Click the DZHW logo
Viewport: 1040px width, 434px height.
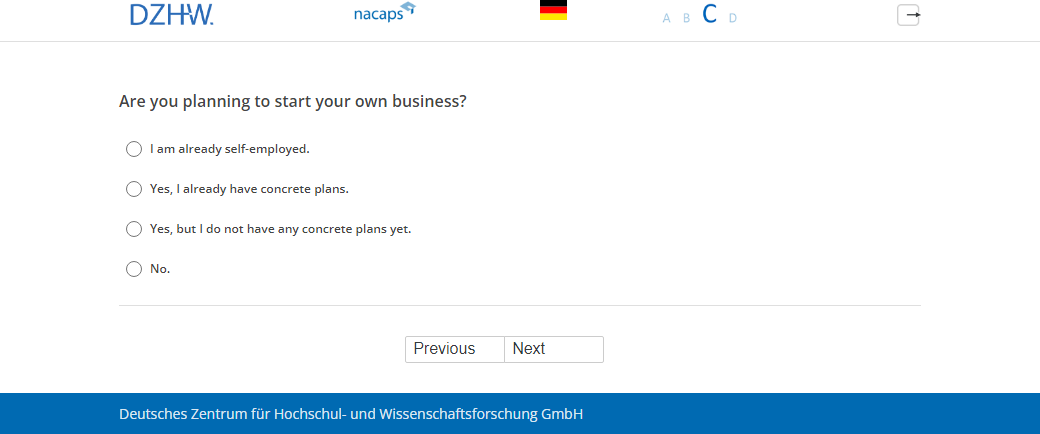point(171,14)
